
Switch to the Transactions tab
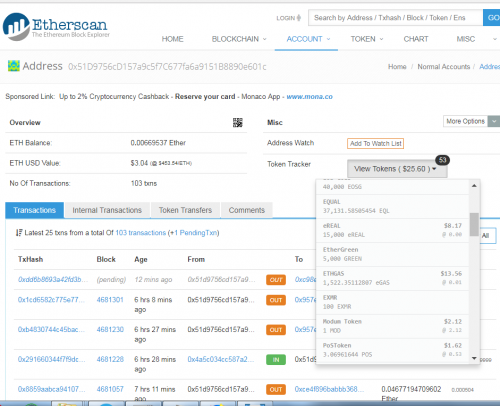click(x=34, y=210)
